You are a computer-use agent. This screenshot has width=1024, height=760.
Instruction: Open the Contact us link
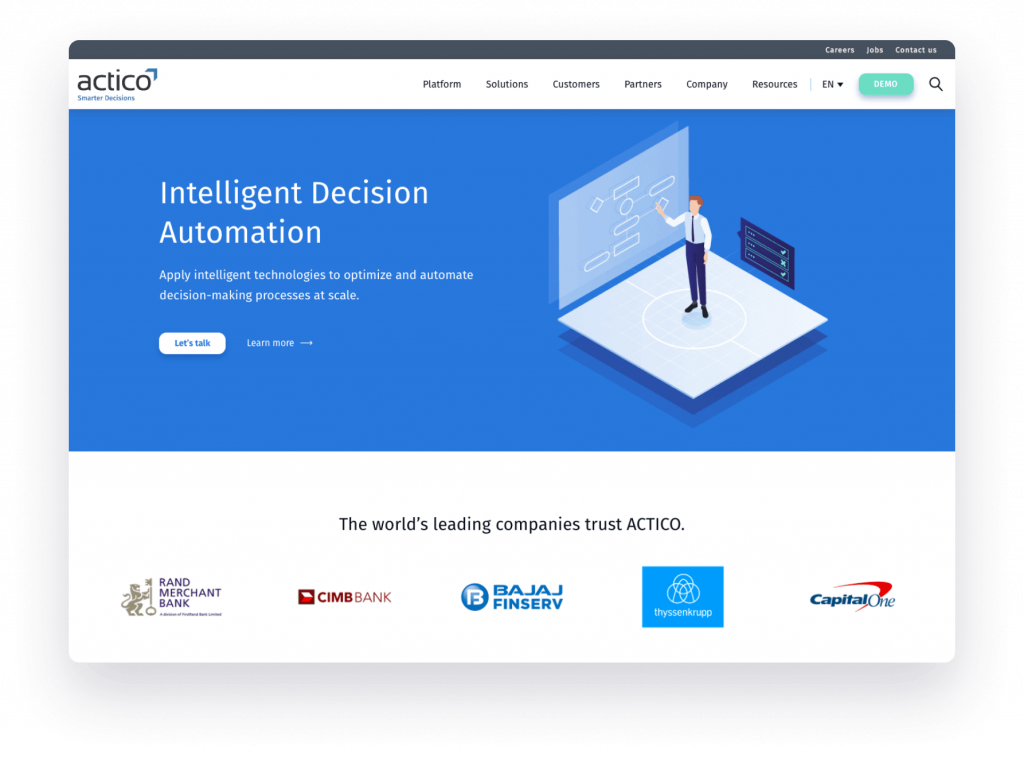point(916,50)
